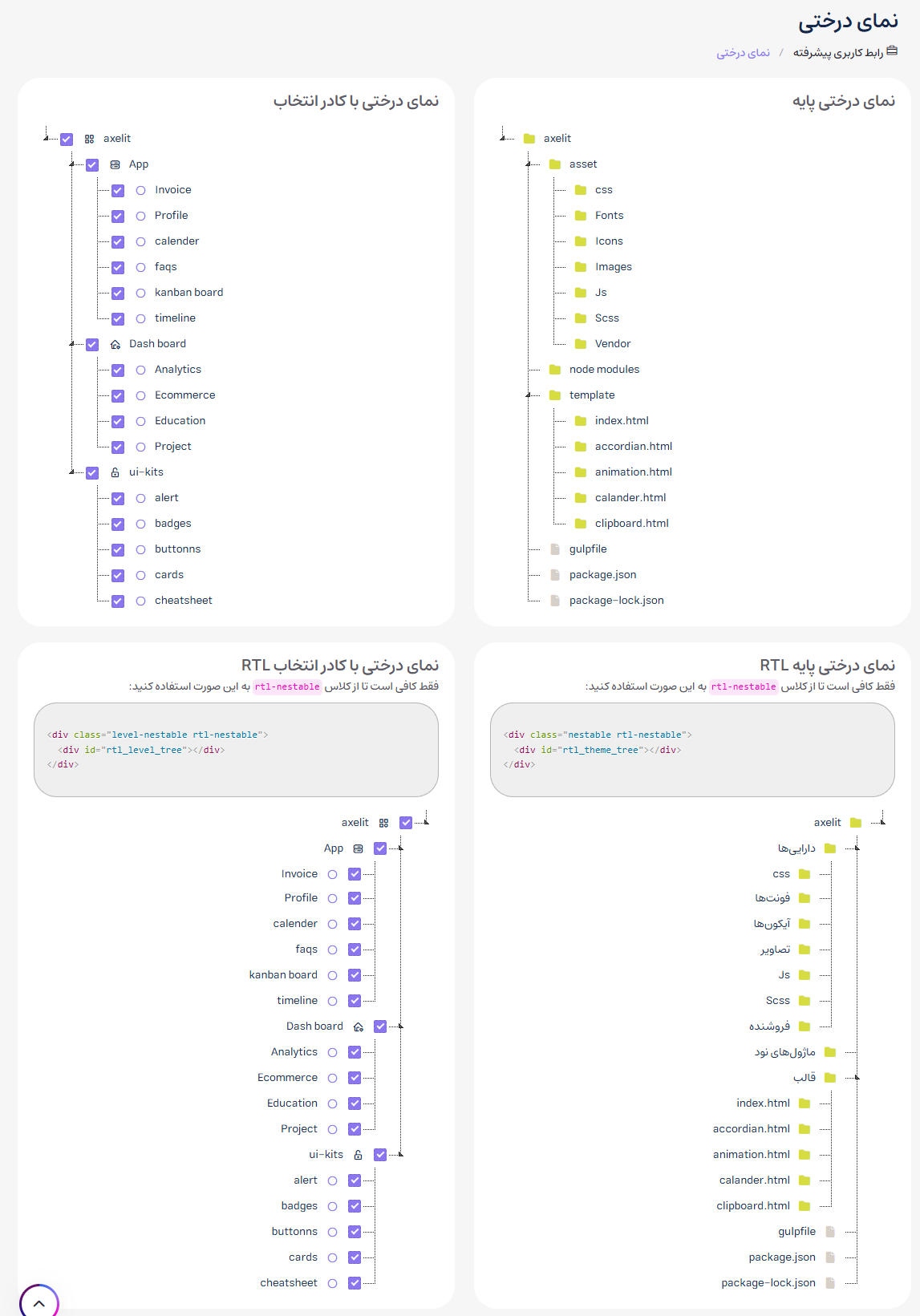Click the file icon beside package.json
The height and width of the screenshot is (1316, 920).
pyautogui.click(x=554, y=574)
